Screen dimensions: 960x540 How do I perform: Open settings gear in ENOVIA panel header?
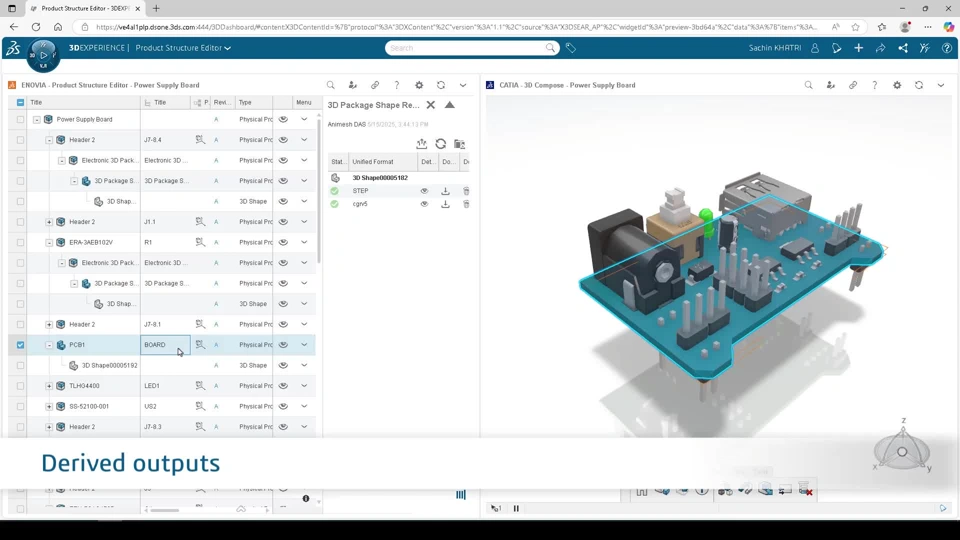point(419,85)
